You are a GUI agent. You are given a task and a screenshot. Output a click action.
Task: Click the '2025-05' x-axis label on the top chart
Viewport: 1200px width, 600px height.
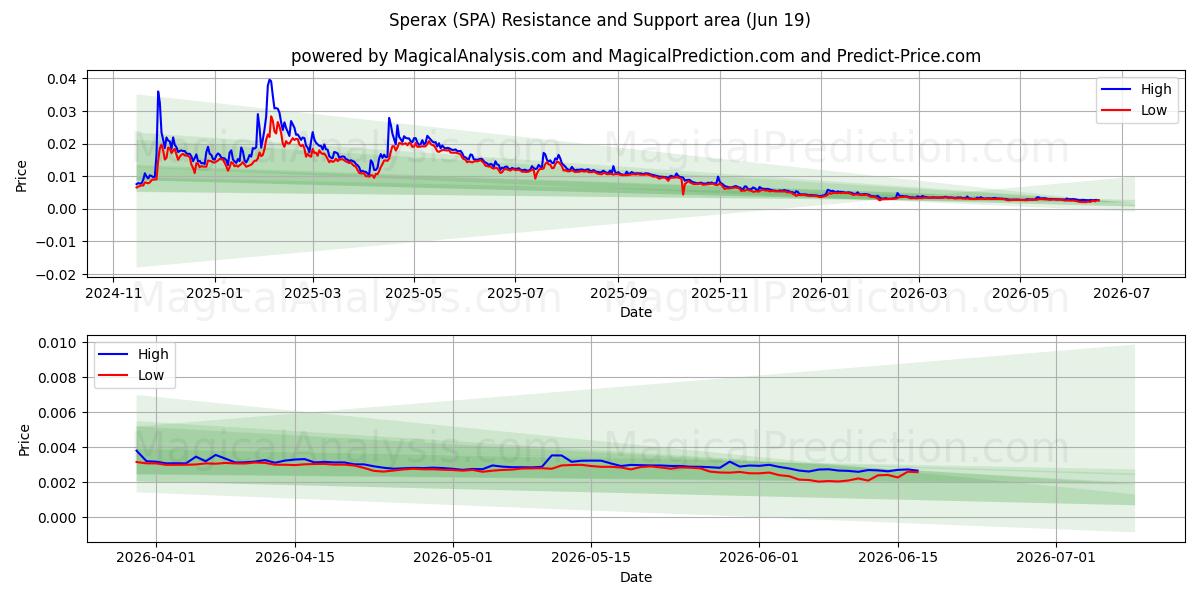tap(414, 294)
